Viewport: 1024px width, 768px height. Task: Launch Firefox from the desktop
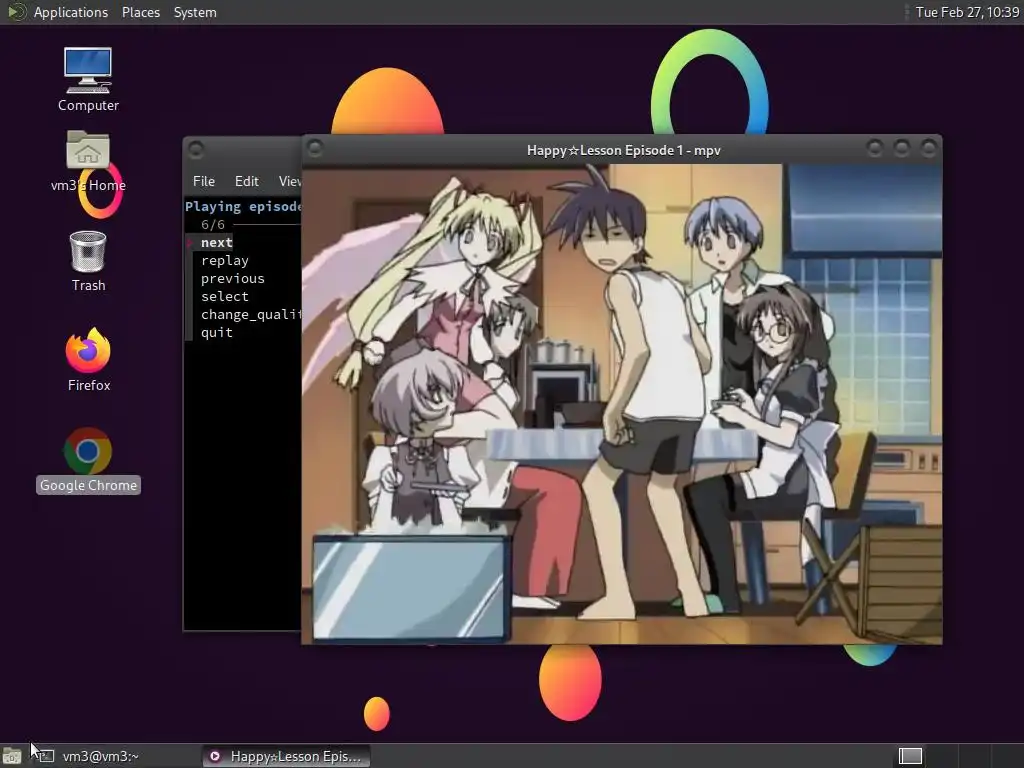pos(88,360)
